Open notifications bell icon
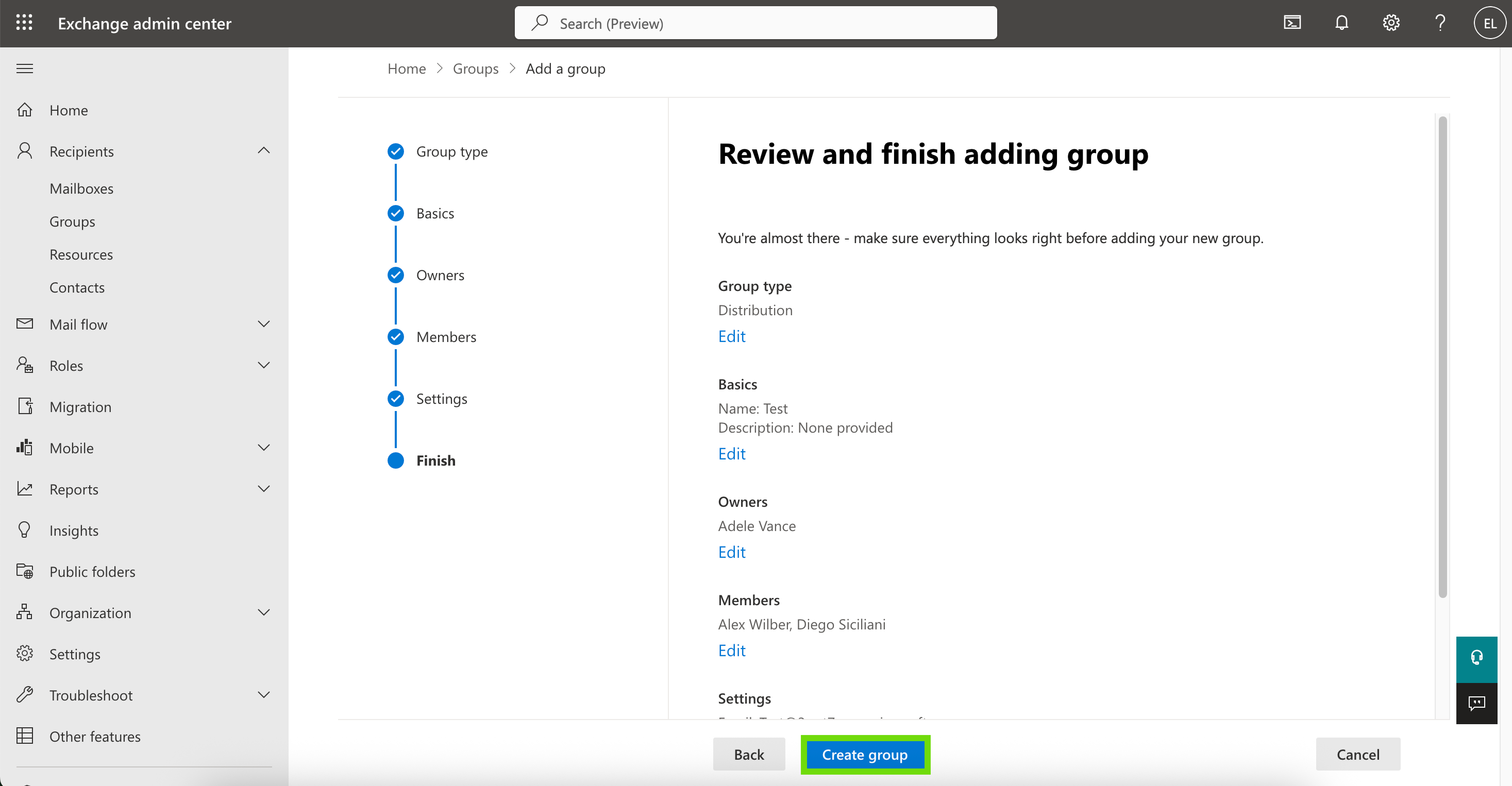This screenshot has height=786, width=1512. tap(1342, 23)
